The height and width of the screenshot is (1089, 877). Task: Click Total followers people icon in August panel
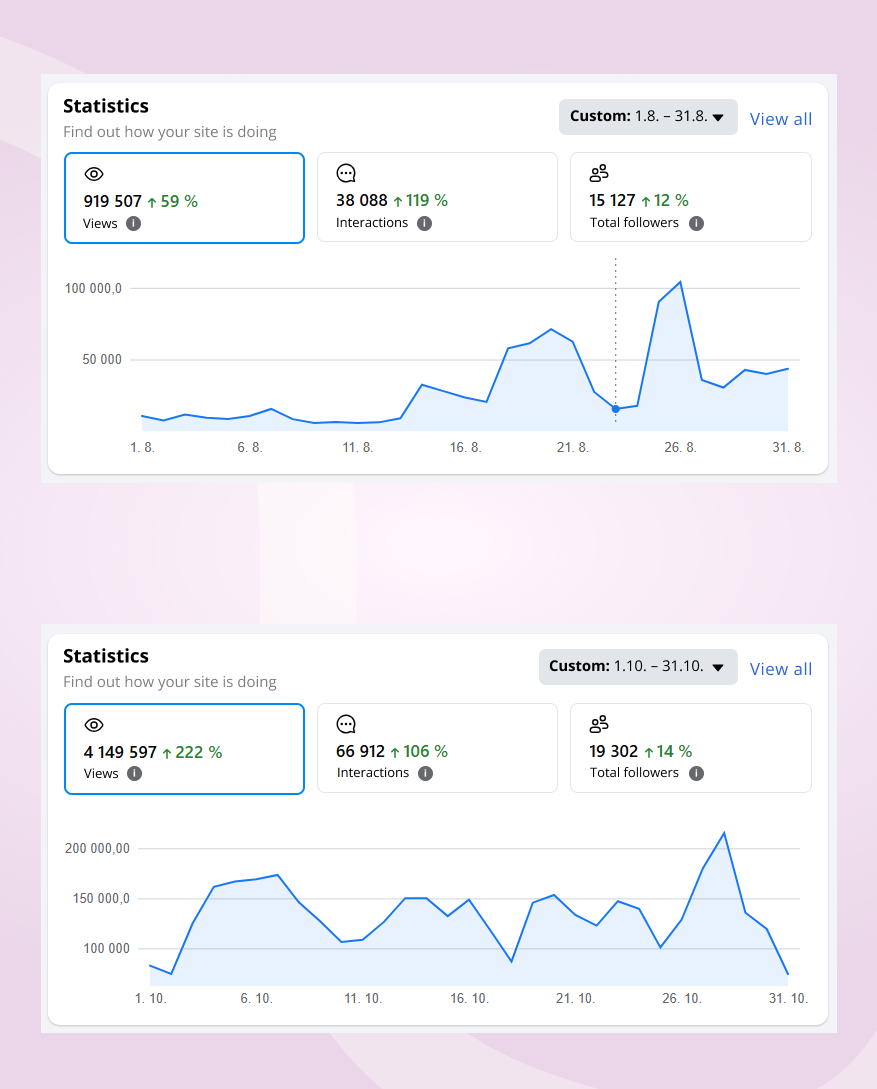pos(599,173)
